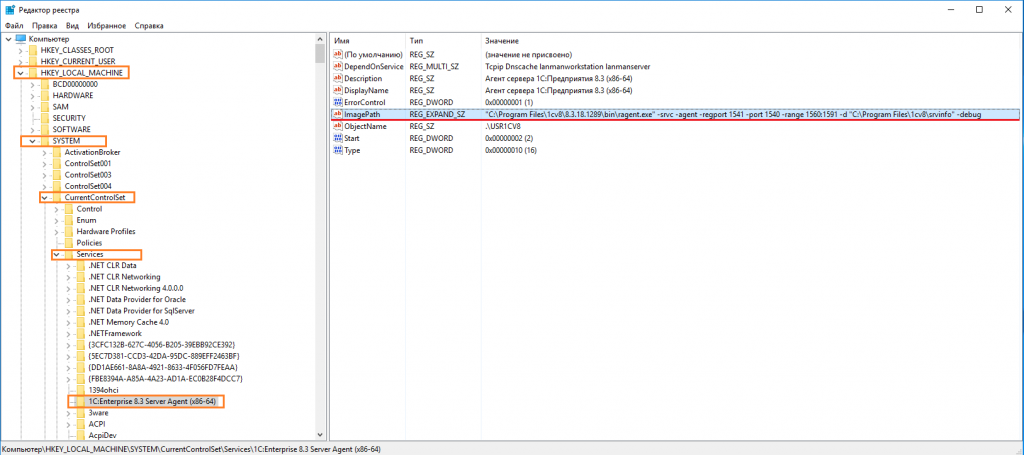Click the AcpiDev folder icon

[x=80, y=435]
